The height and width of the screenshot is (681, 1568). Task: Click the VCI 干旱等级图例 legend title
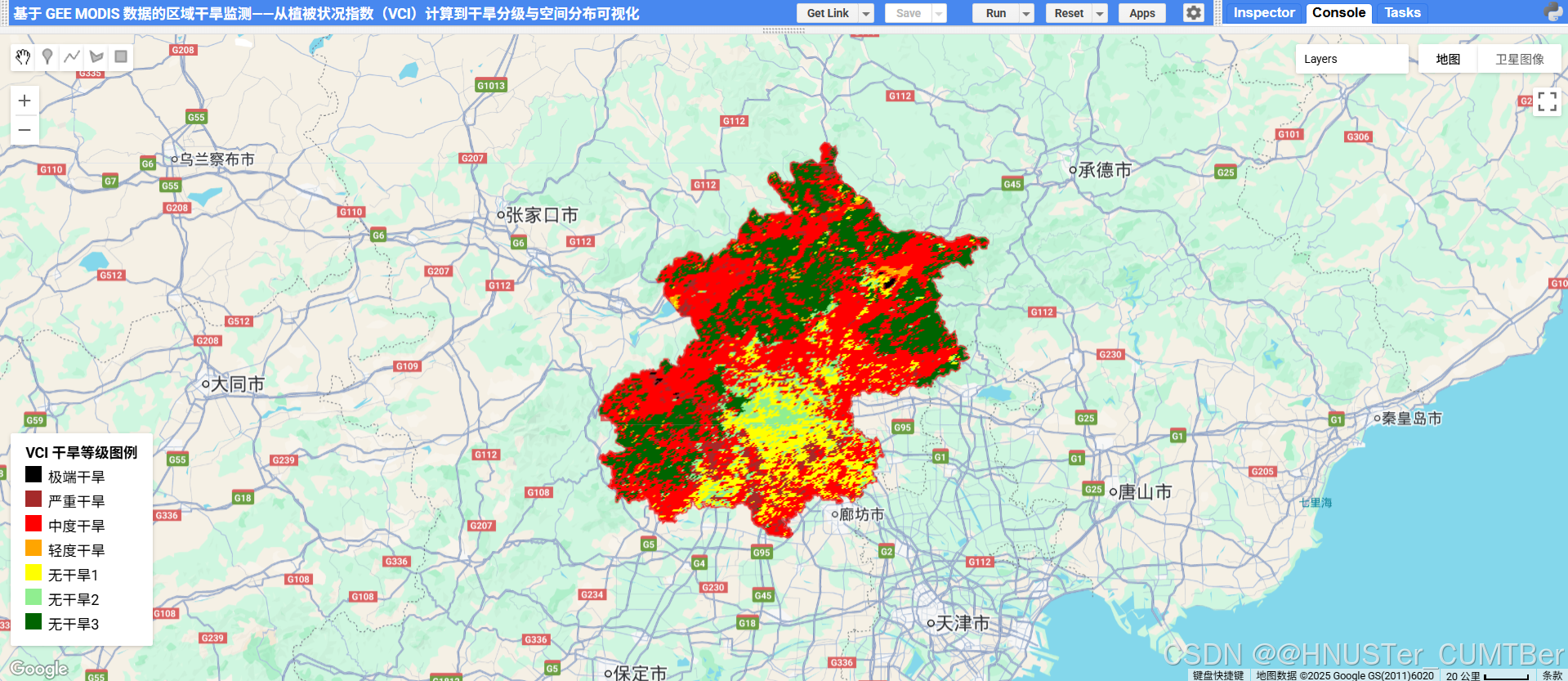tap(81, 452)
